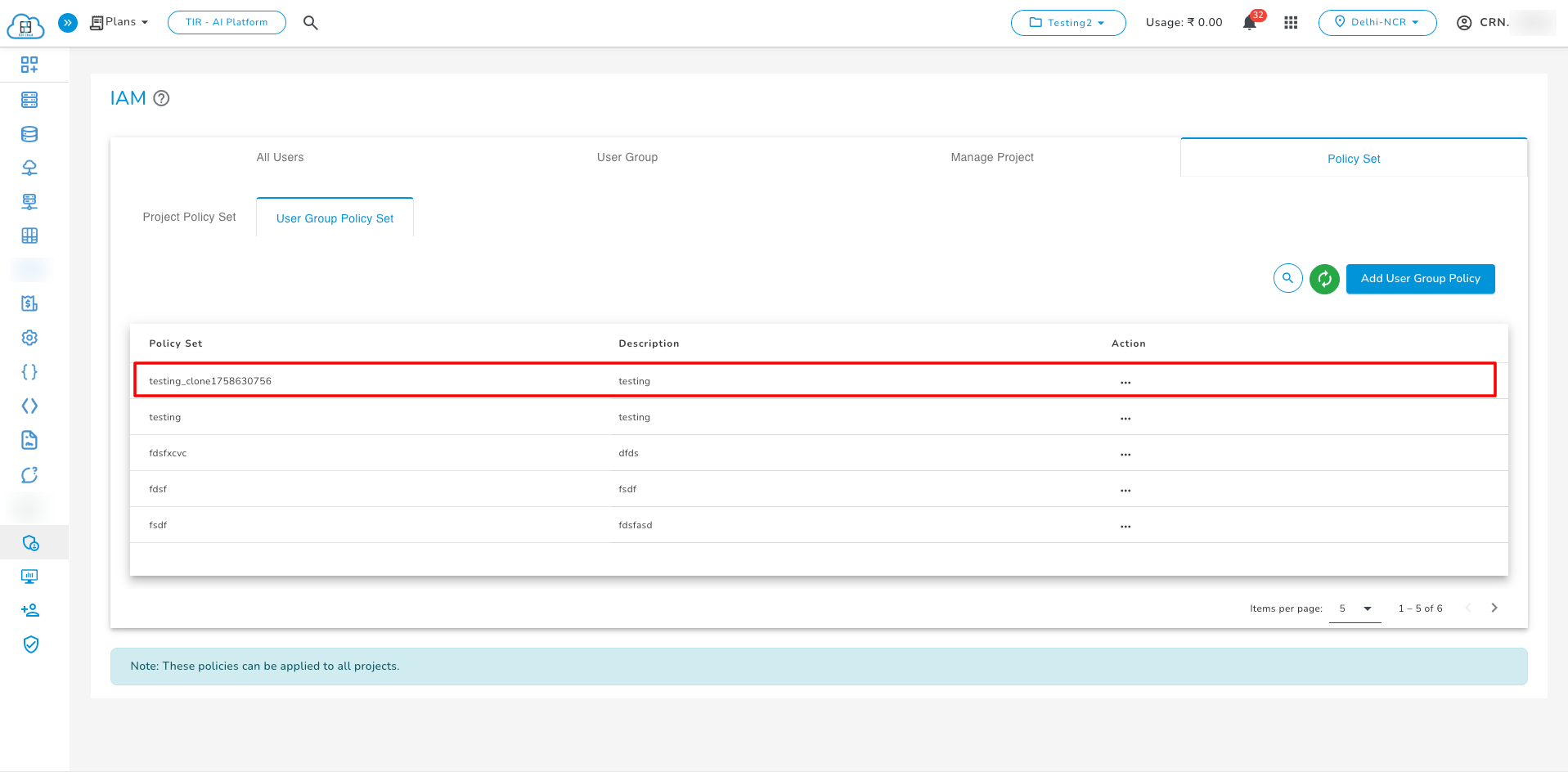Viewport: 1568px width, 772px height.
Task: Open the Delhi-NCR region dropdown
Action: 1377,23
